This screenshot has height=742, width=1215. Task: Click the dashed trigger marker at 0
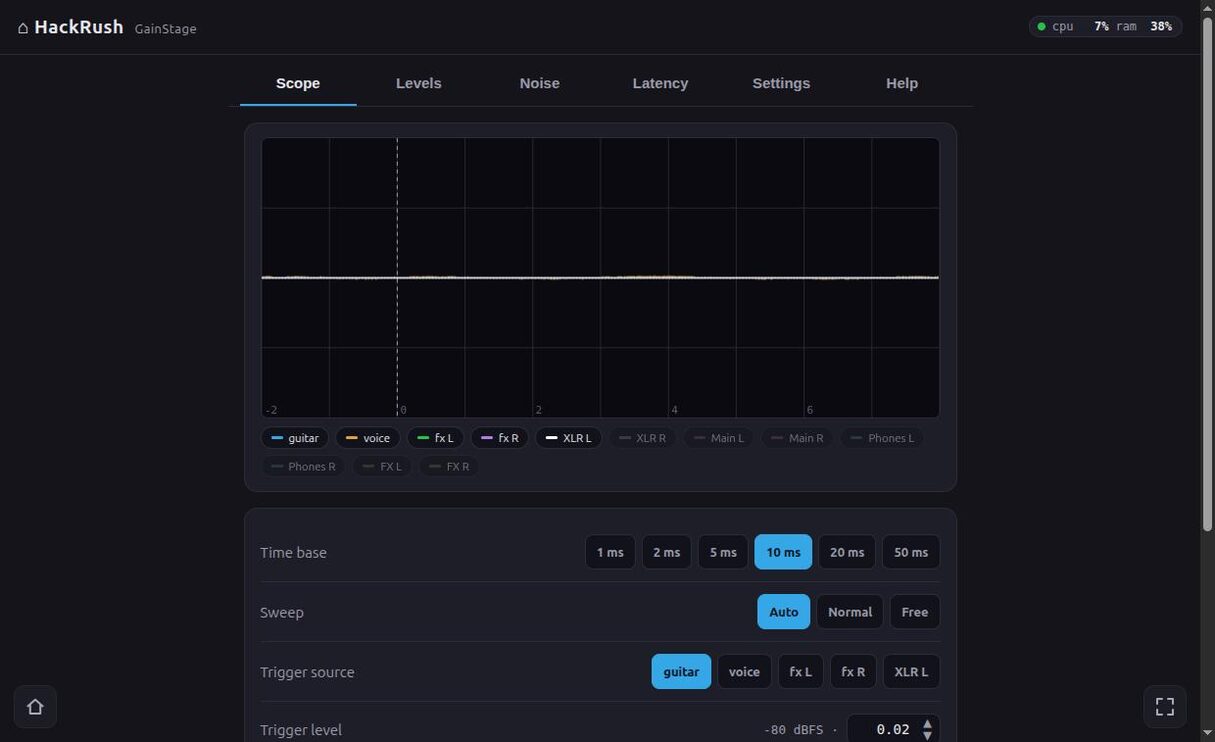point(397,277)
